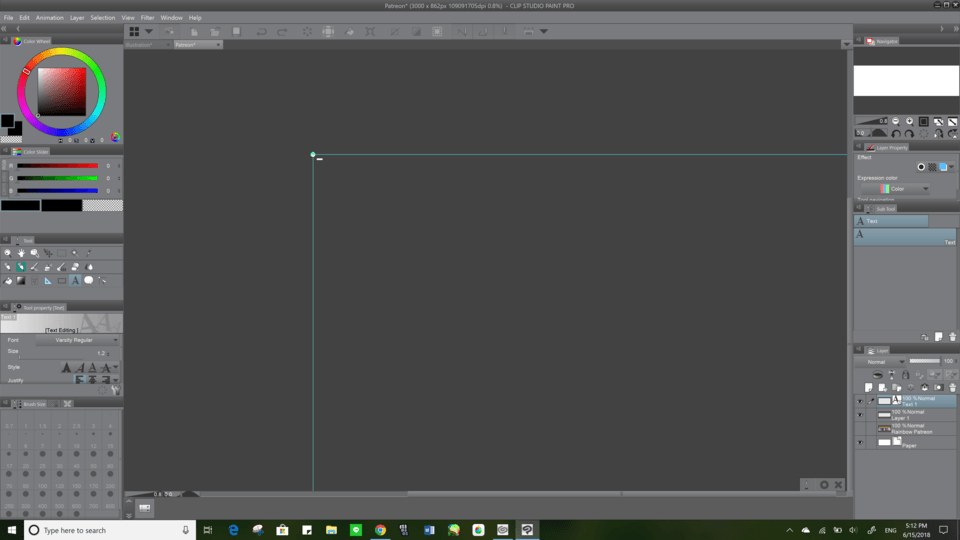
Task: Select Text sub tool group
Action: 891,221
